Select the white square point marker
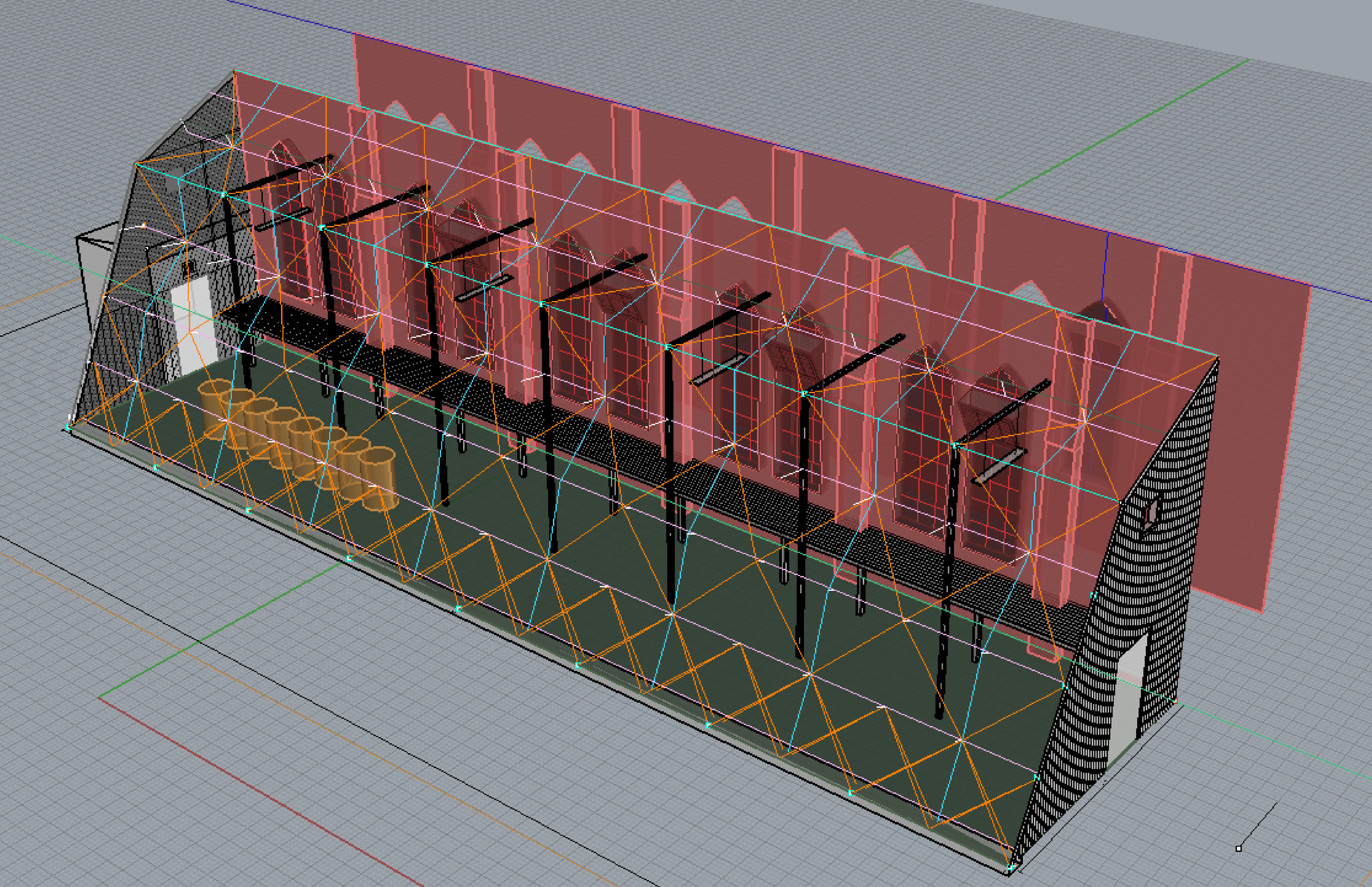 coord(1238,849)
